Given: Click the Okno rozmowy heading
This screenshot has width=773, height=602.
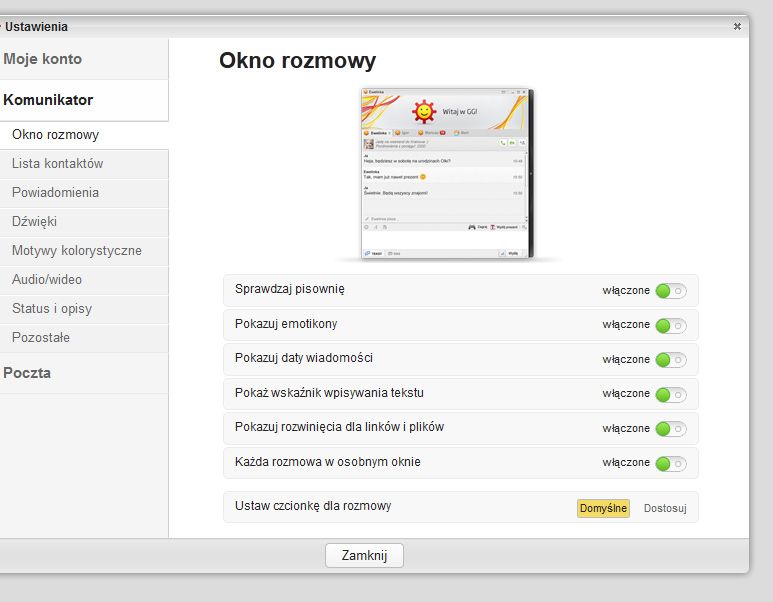Looking at the screenshot, I should point(297,61).
